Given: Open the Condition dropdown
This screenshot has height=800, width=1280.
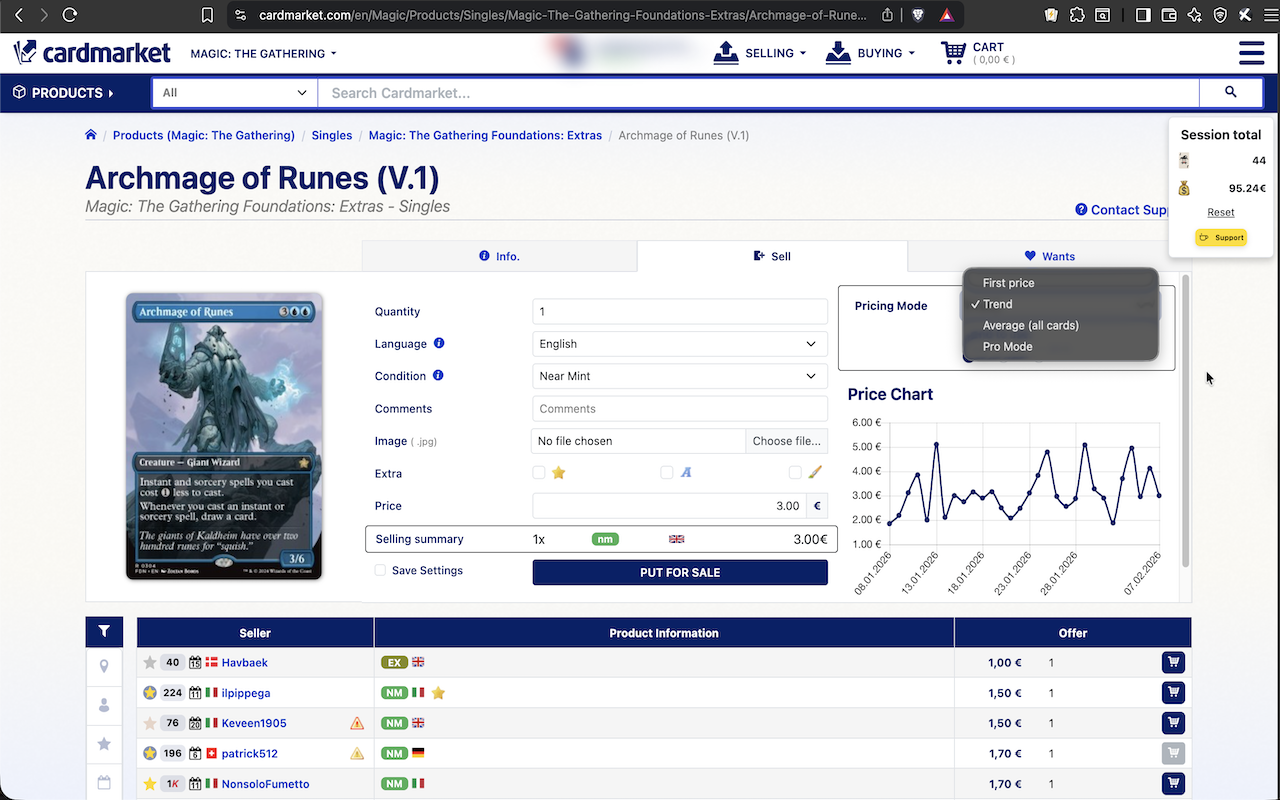Looking at the screenshot, I should click(x=679, y=376).
